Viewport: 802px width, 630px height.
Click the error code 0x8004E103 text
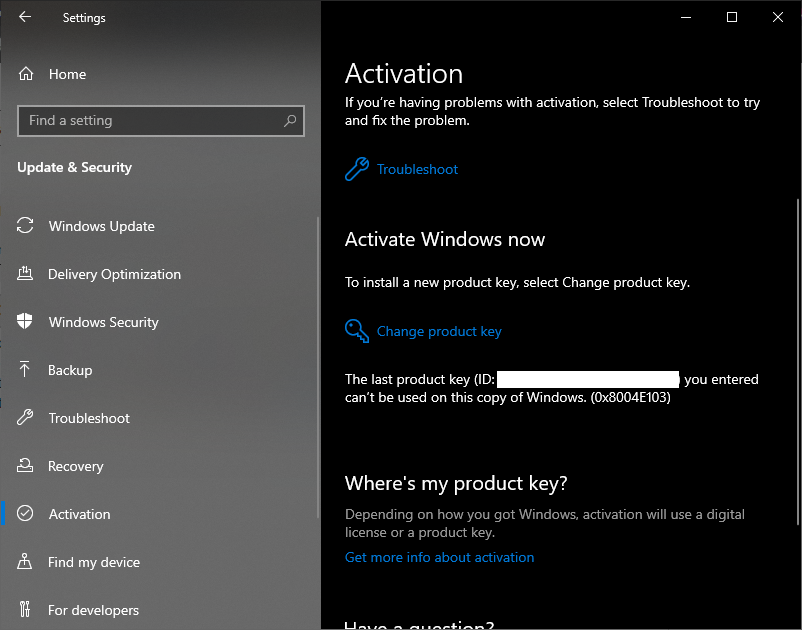pyautogui.click(x=630, y=397)
